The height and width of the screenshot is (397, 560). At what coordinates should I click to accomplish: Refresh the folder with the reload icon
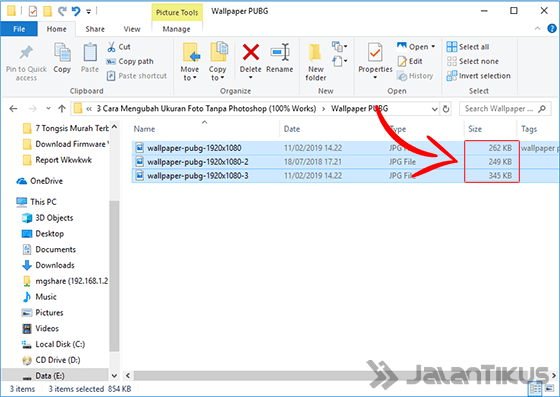point(446,109)
